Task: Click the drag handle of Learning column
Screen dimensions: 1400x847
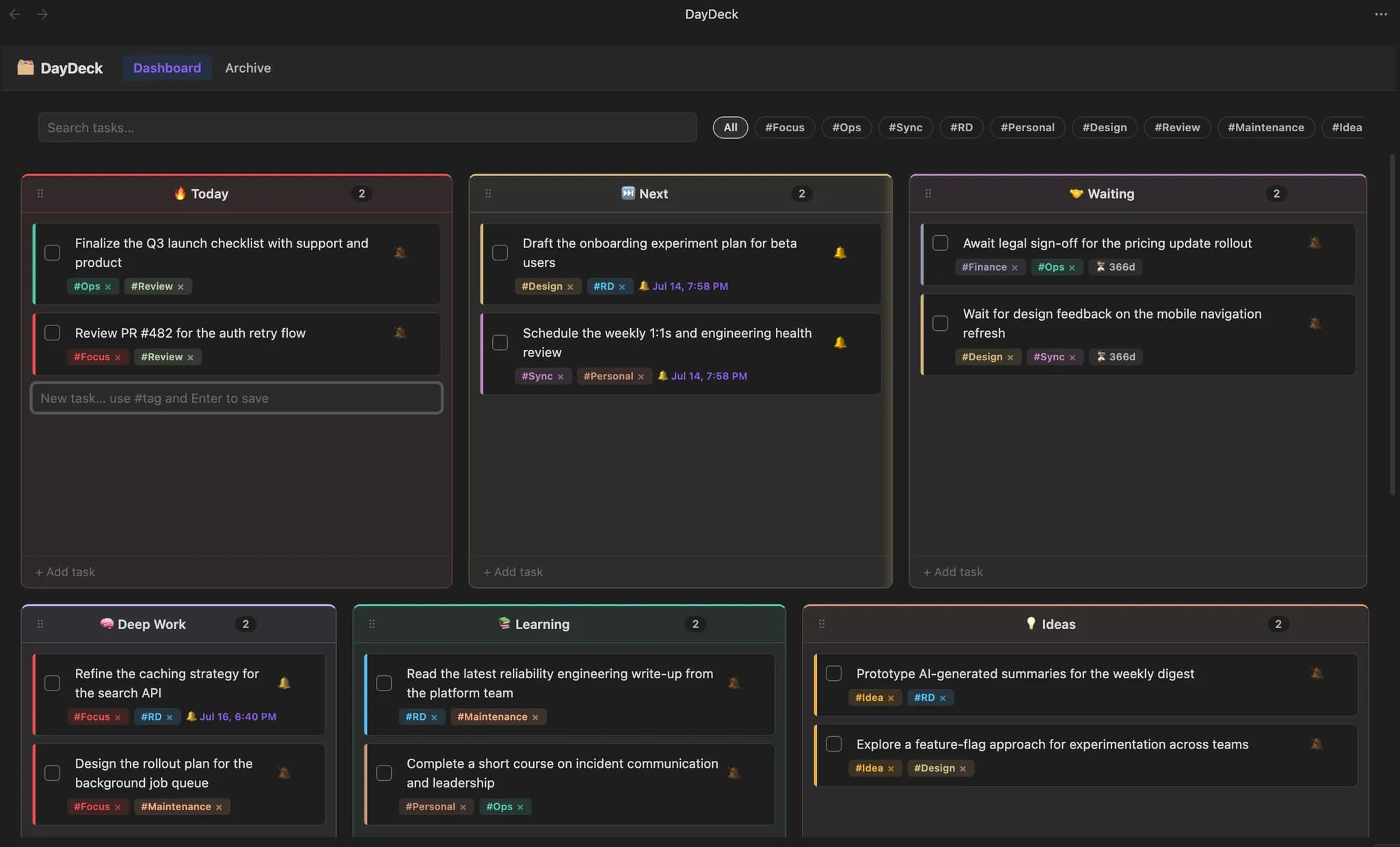Action: (372, 624)
